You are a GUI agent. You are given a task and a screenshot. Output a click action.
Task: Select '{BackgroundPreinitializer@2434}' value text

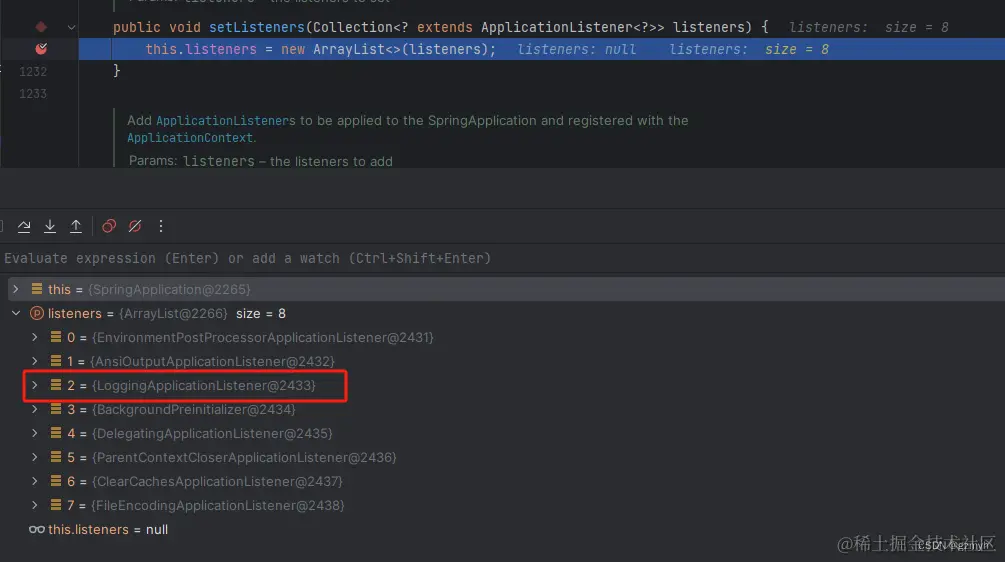point(194,409)
